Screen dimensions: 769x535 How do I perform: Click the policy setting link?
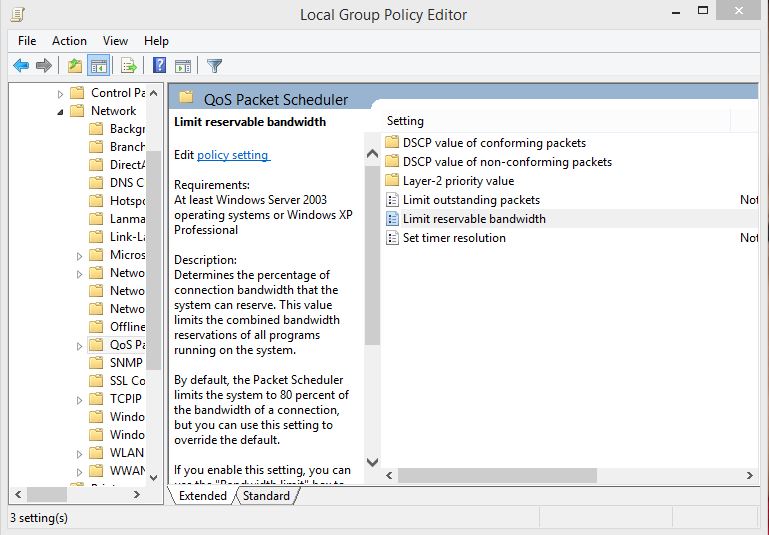[x=233, y=155]
